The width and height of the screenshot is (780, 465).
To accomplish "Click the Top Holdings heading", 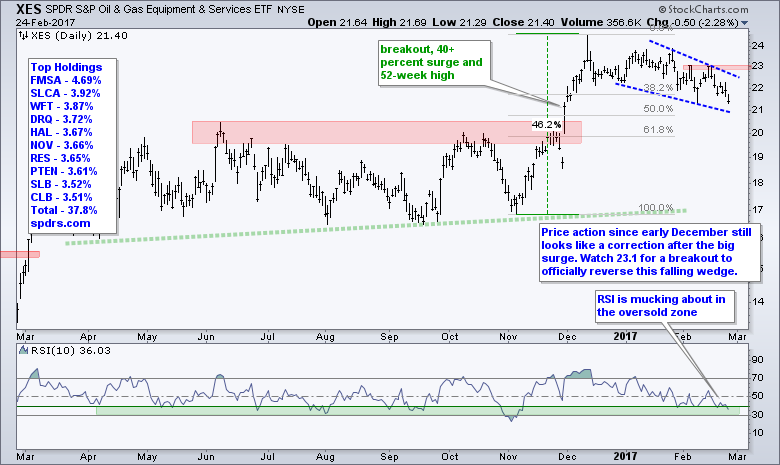I will 66,67.
